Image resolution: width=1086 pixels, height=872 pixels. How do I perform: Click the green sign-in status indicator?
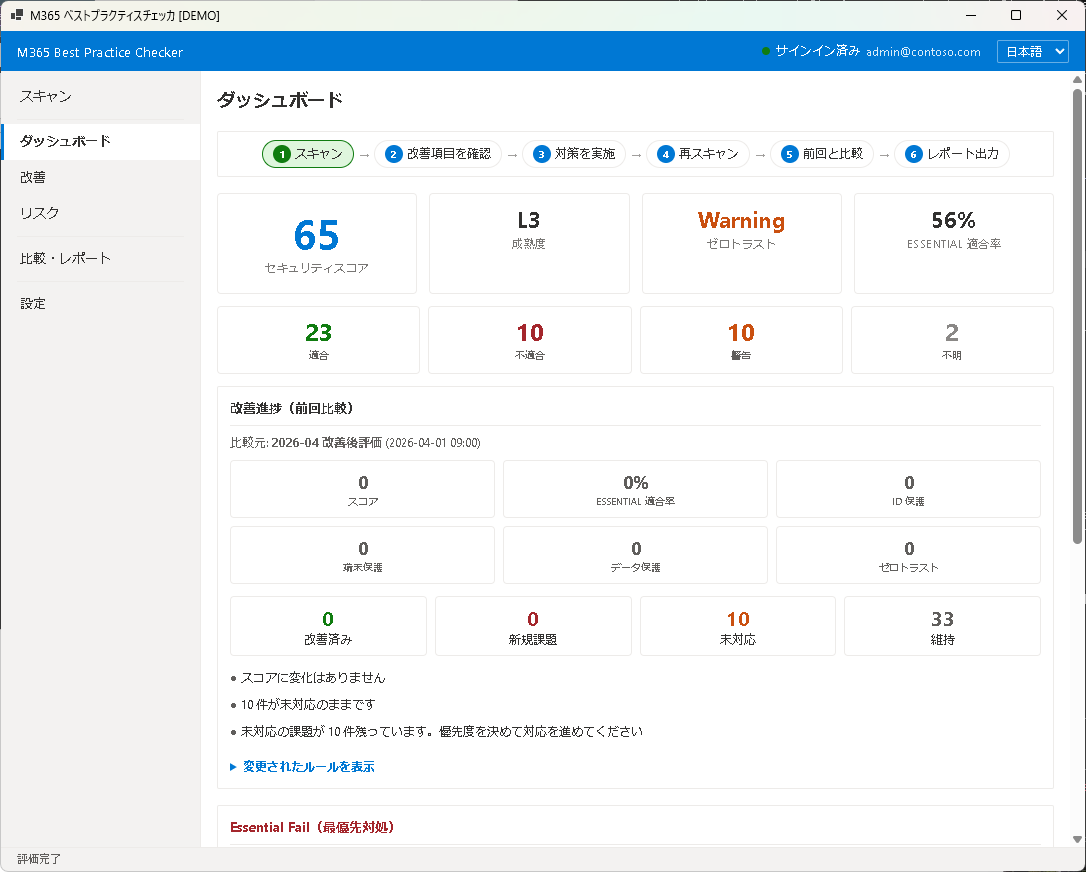click(766, 51)
